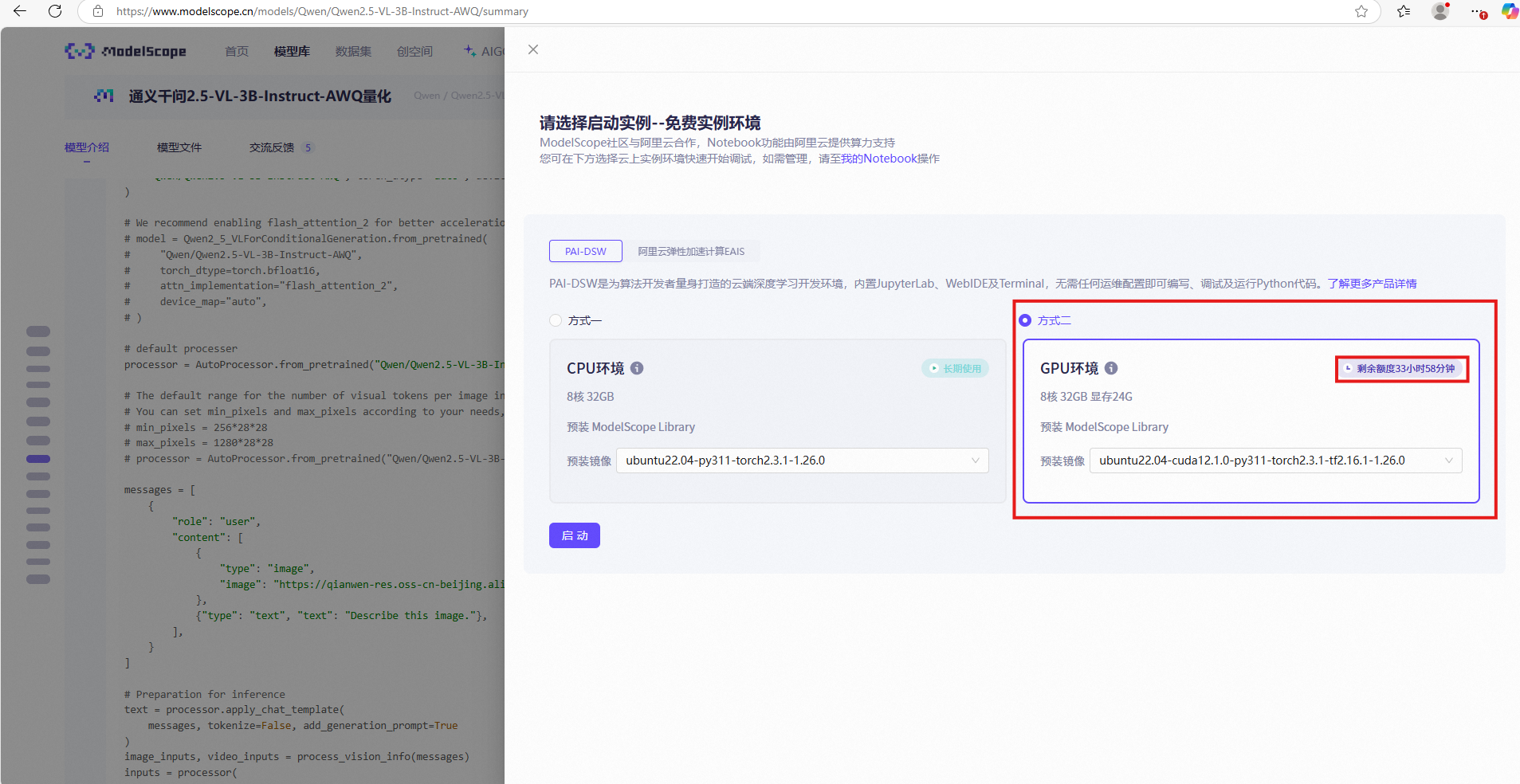Go to 首页 in the navigation bar

click(x=237, y=51)
